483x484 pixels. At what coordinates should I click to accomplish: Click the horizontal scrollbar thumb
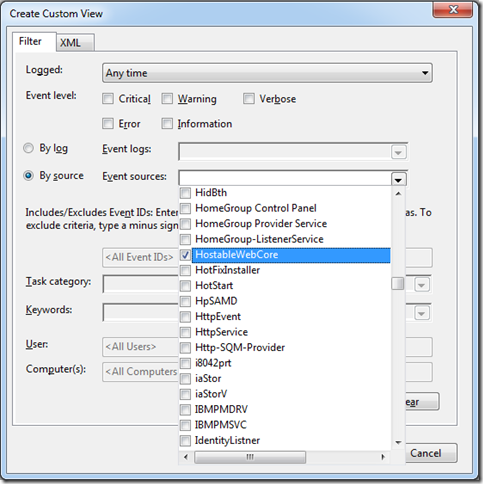[x=250, y=457]
